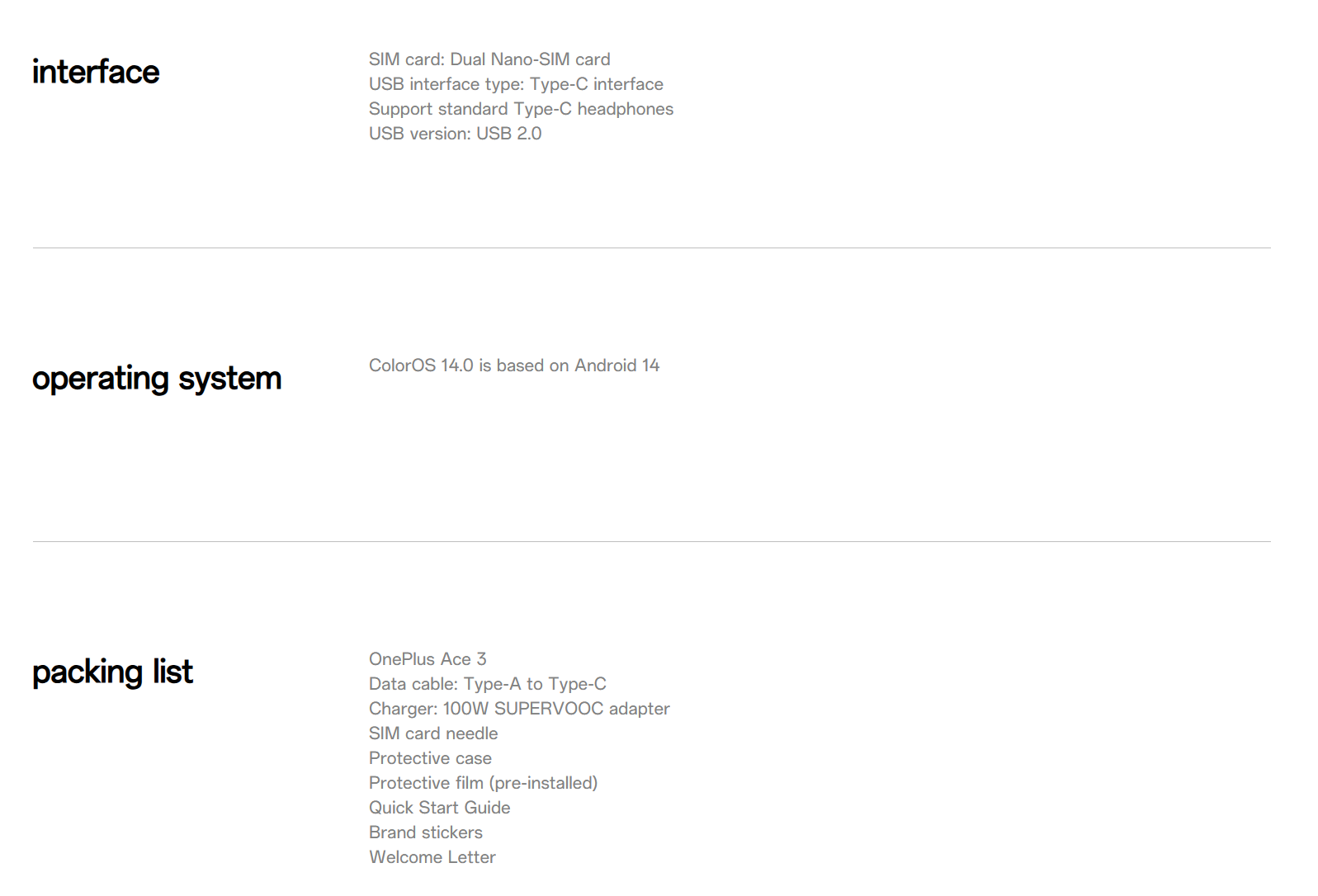Click USB interface type: Type-C interface text
Viewport: 1318px width, 896px height.
[516, 84]
